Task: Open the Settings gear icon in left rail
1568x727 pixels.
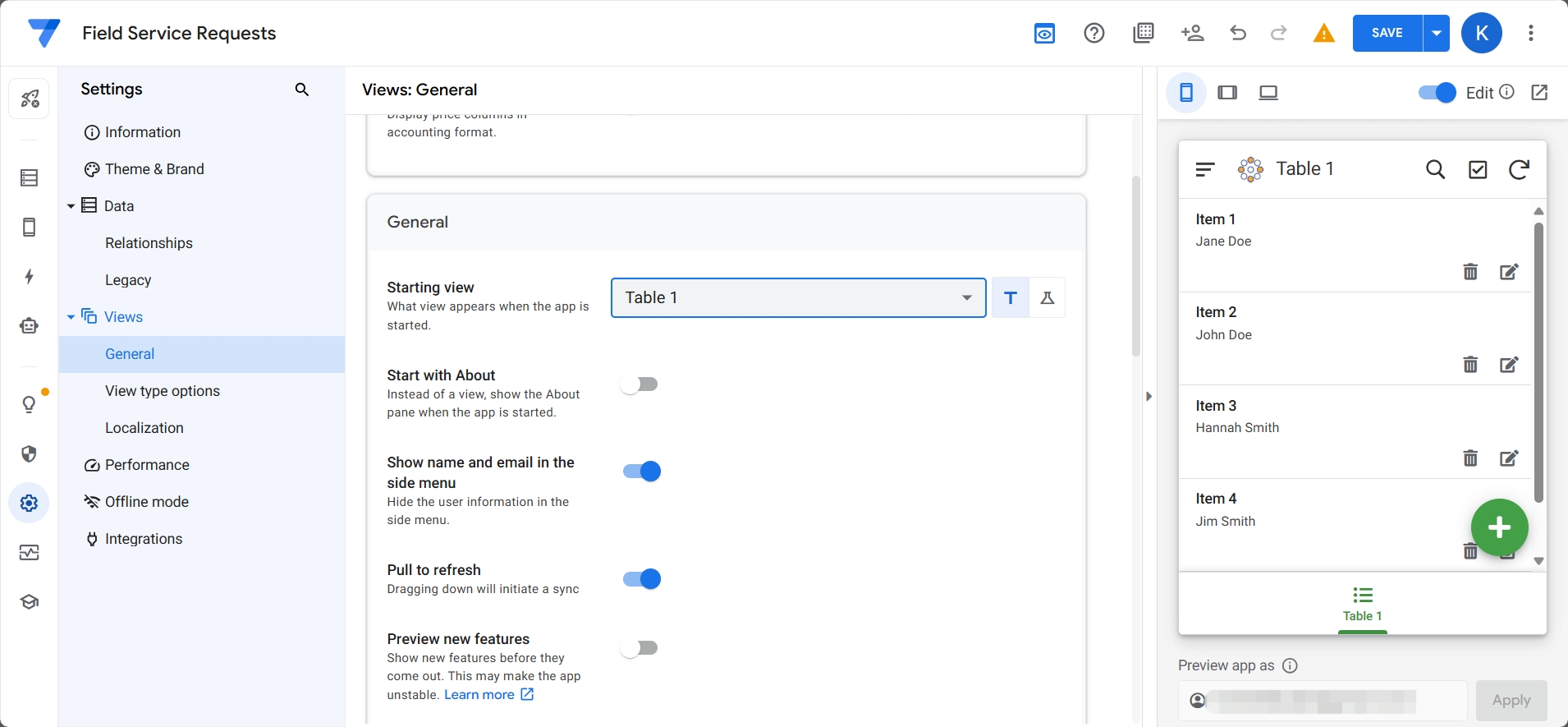Action: pos(30,503)
